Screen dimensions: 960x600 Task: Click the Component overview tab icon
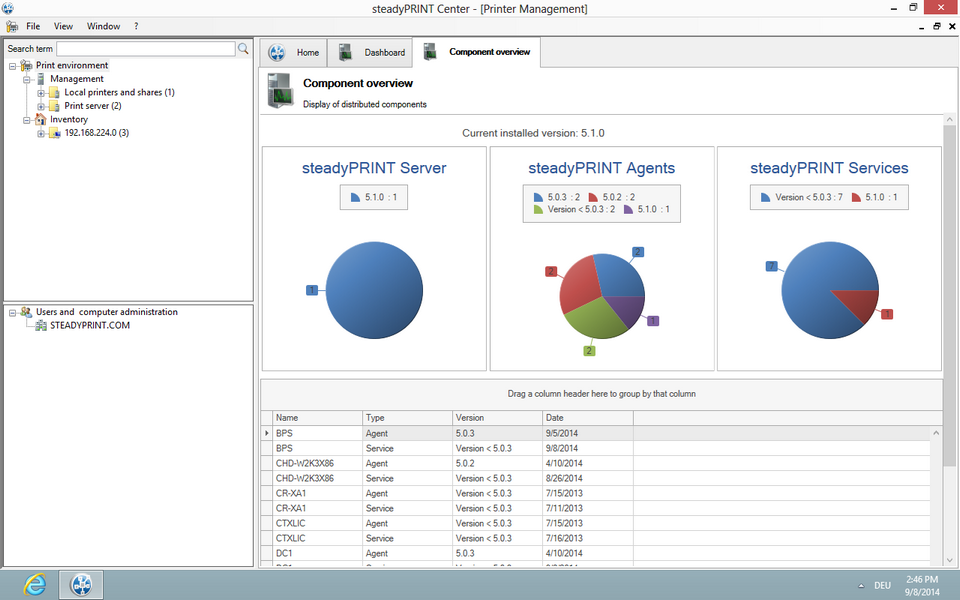pos(430,52)
